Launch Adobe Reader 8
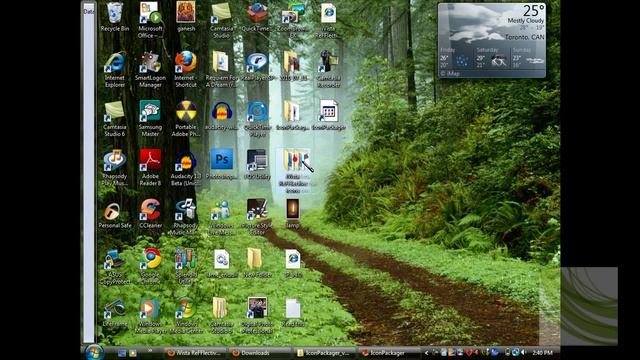Screen dimensions: 640x360 click(x=150, y=168)
